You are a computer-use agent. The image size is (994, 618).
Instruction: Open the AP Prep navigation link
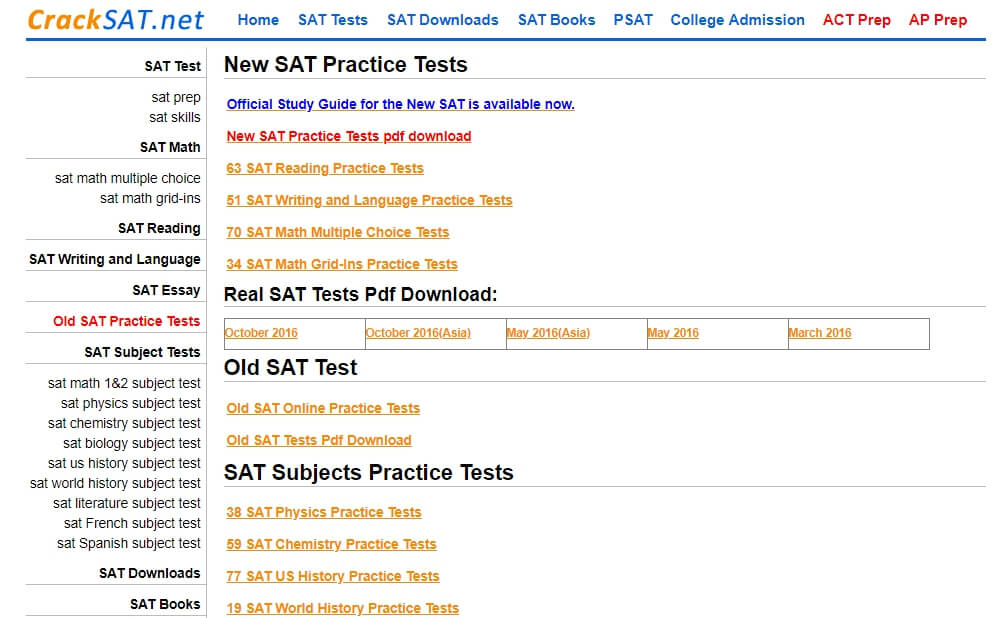coord(938,20)
